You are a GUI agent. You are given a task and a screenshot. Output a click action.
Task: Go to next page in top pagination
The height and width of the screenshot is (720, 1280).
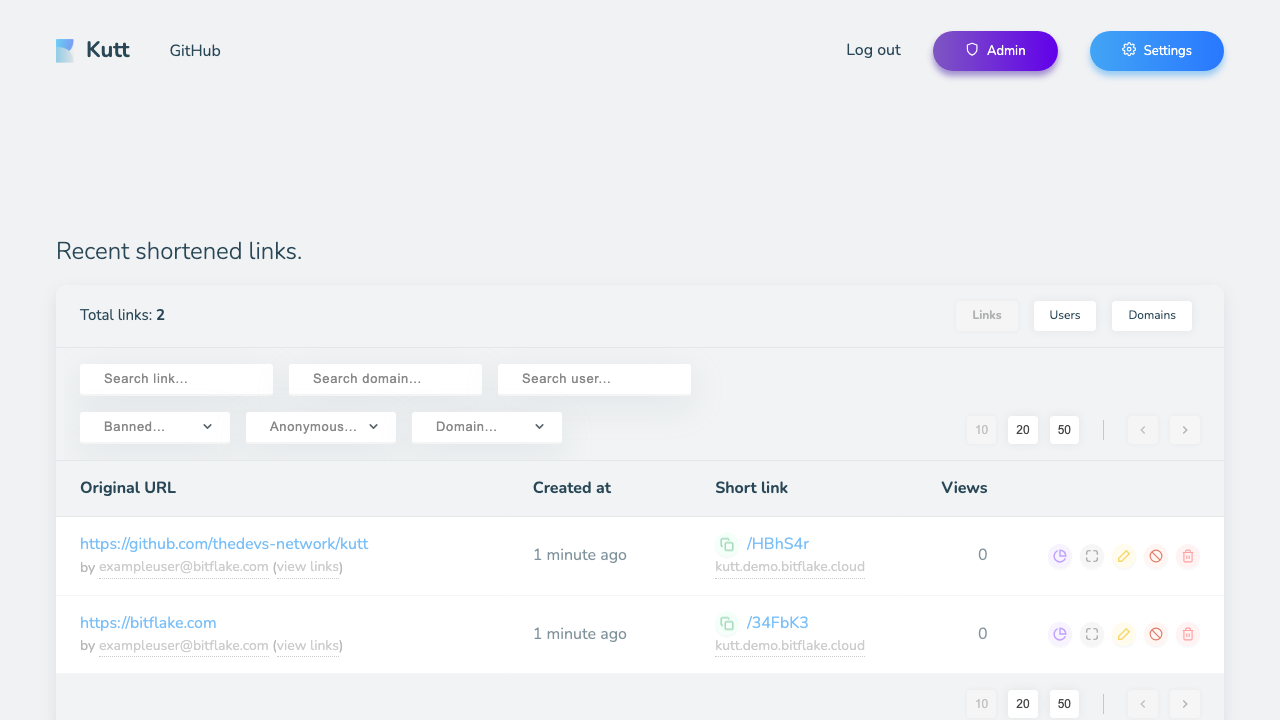1185,430
